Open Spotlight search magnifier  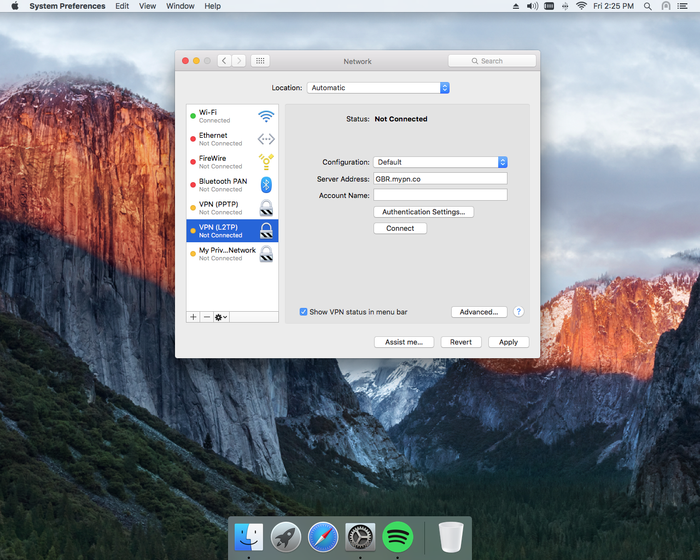click(647, 6)
